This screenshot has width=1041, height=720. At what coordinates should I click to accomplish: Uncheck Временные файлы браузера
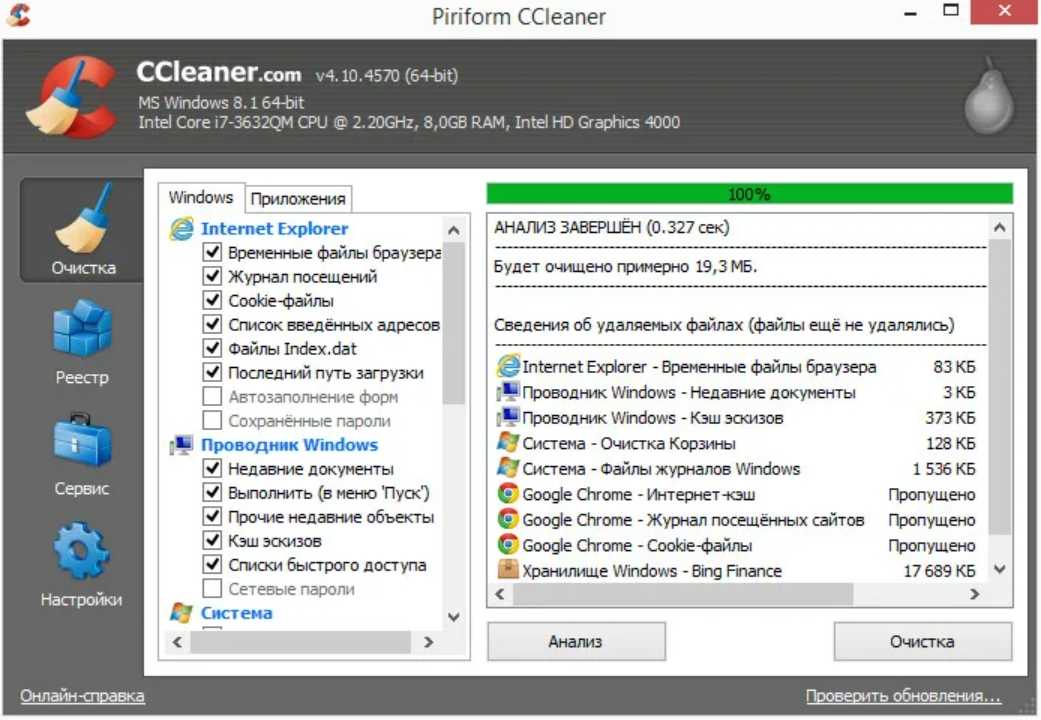pos(212,252)
